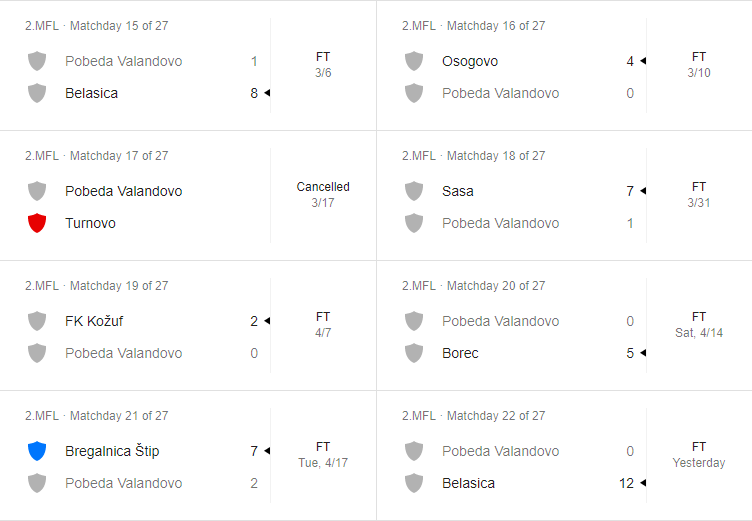The width and height of the screenshot is (752, 521).
Task: Open the Sasa team name link
Action: coord(458,191)
